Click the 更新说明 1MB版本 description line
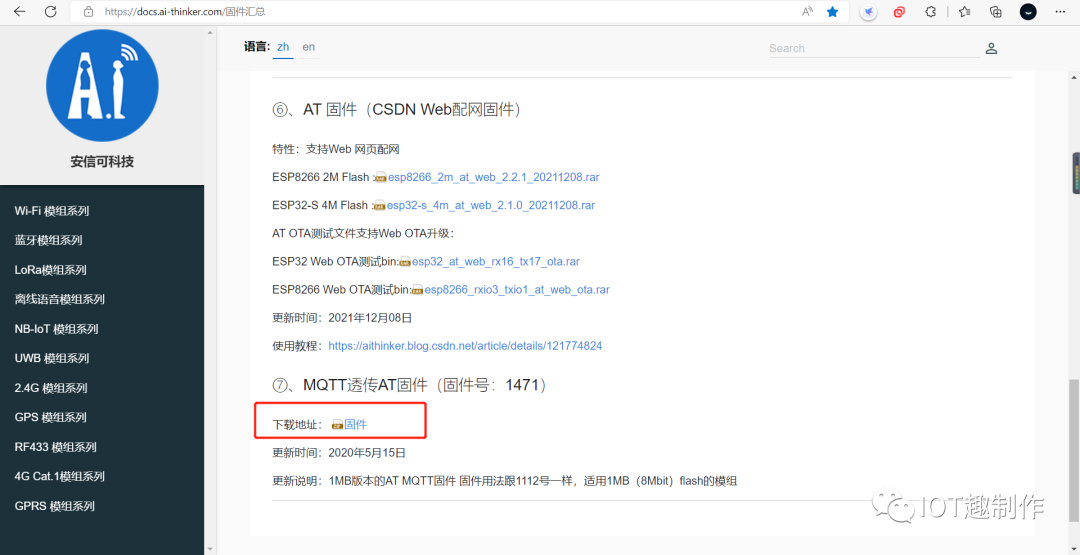1080x555 pixels. pyautogui.click(x=505, y=481)
